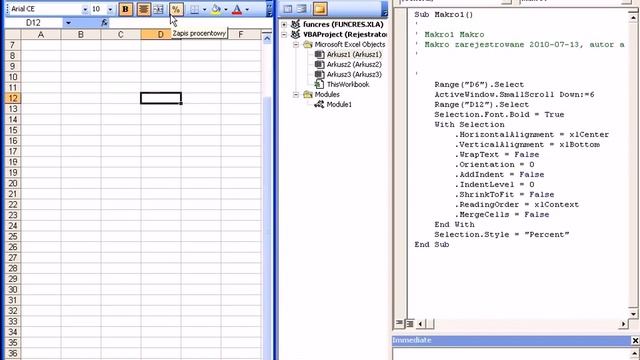This screenshot has height=360, width=640.
Task: Open the Font Color dropdown arrow
Action: 247,9
